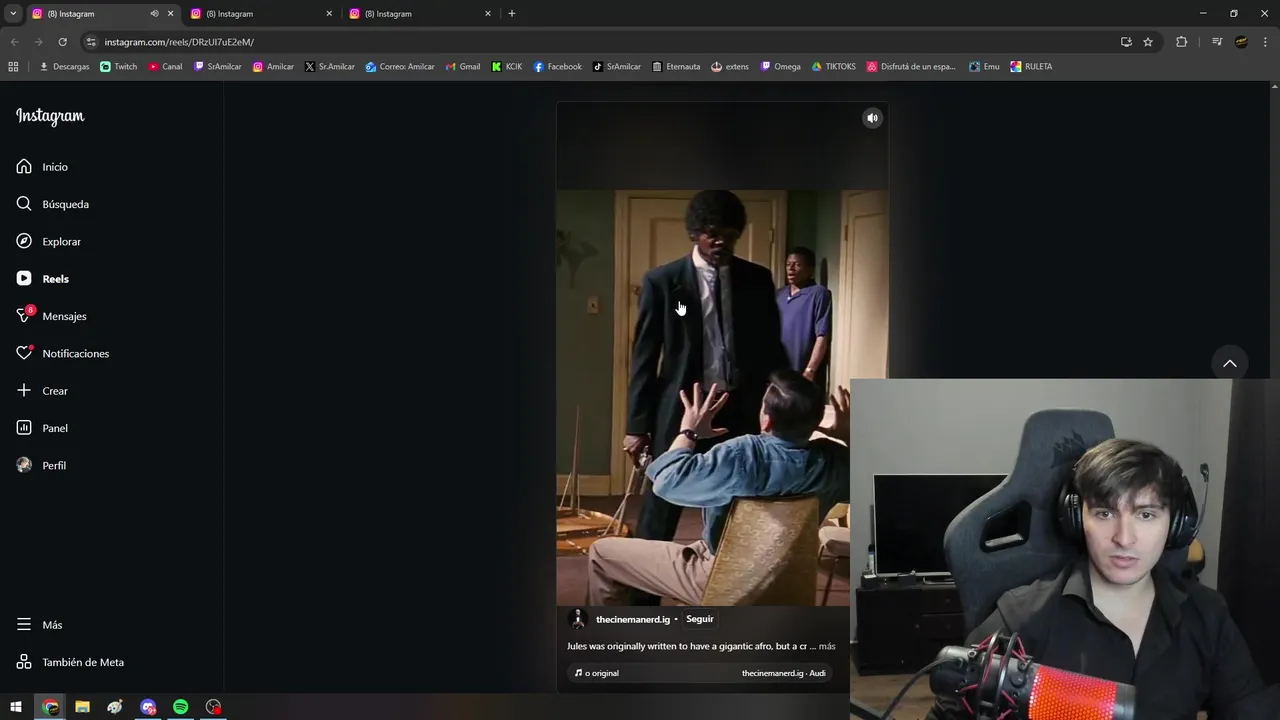Screen dimensions: 1280x720
Task: Open the Facebook bookmark
Action: [x=557, y=67]
